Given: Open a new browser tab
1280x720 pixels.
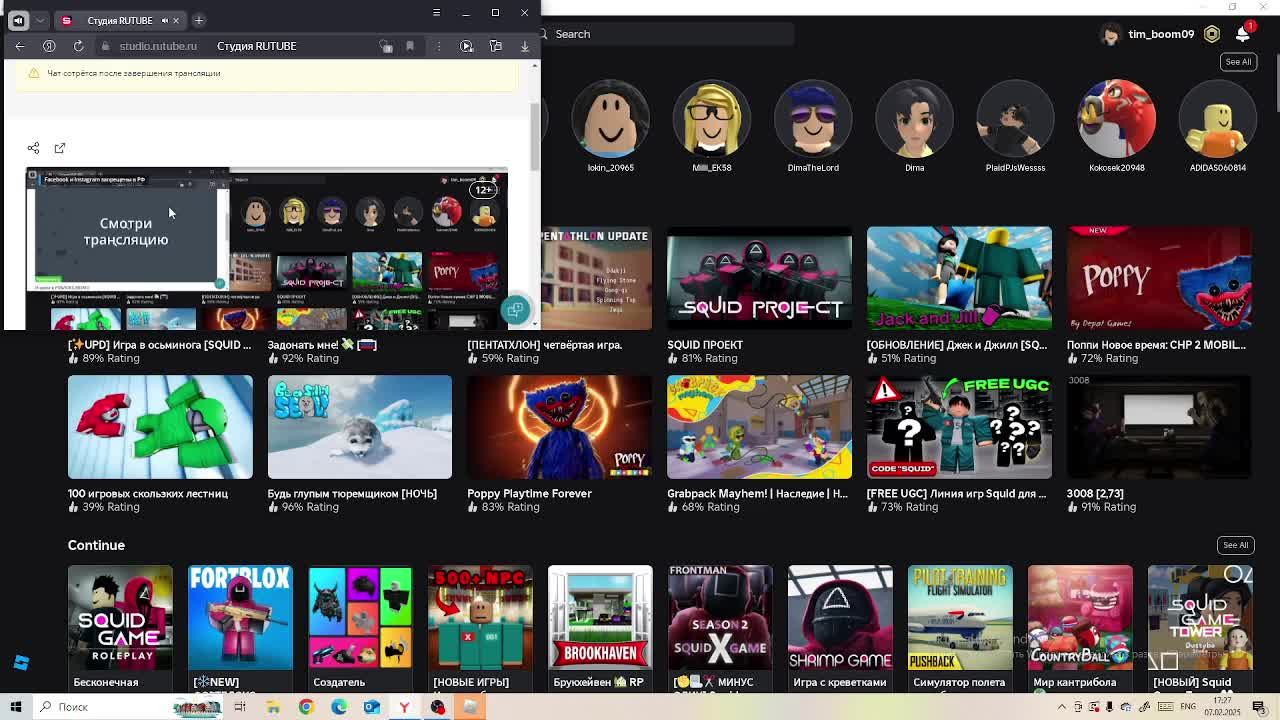Looking at the screenshot, I should [x=199, y=20].
